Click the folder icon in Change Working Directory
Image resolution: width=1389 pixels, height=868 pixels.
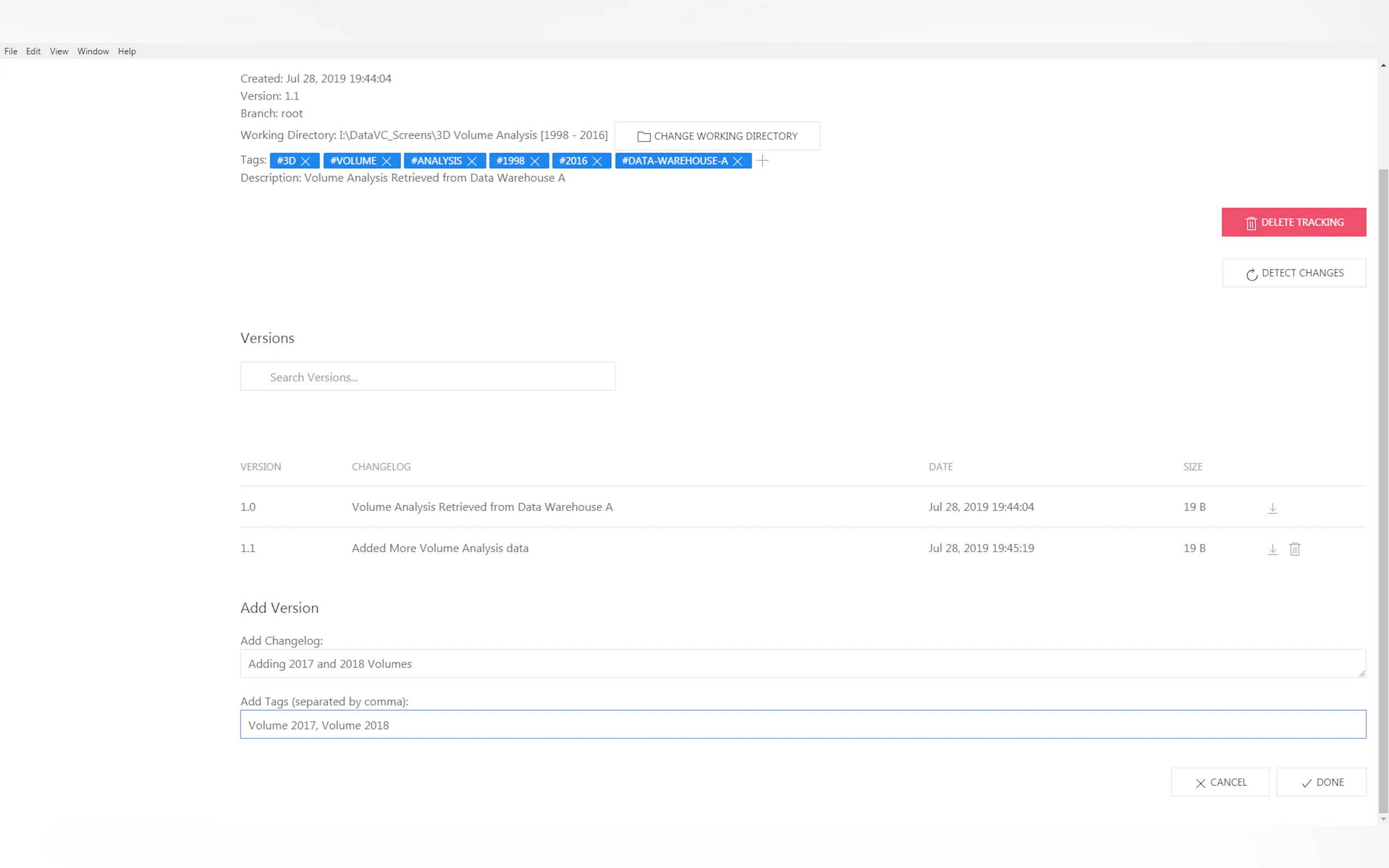(x=644, y=137)
